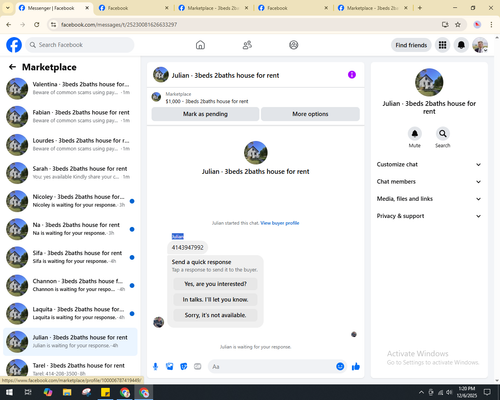Open a new browser tab
This screenshot has width=500, height=400.
point(420,8)
